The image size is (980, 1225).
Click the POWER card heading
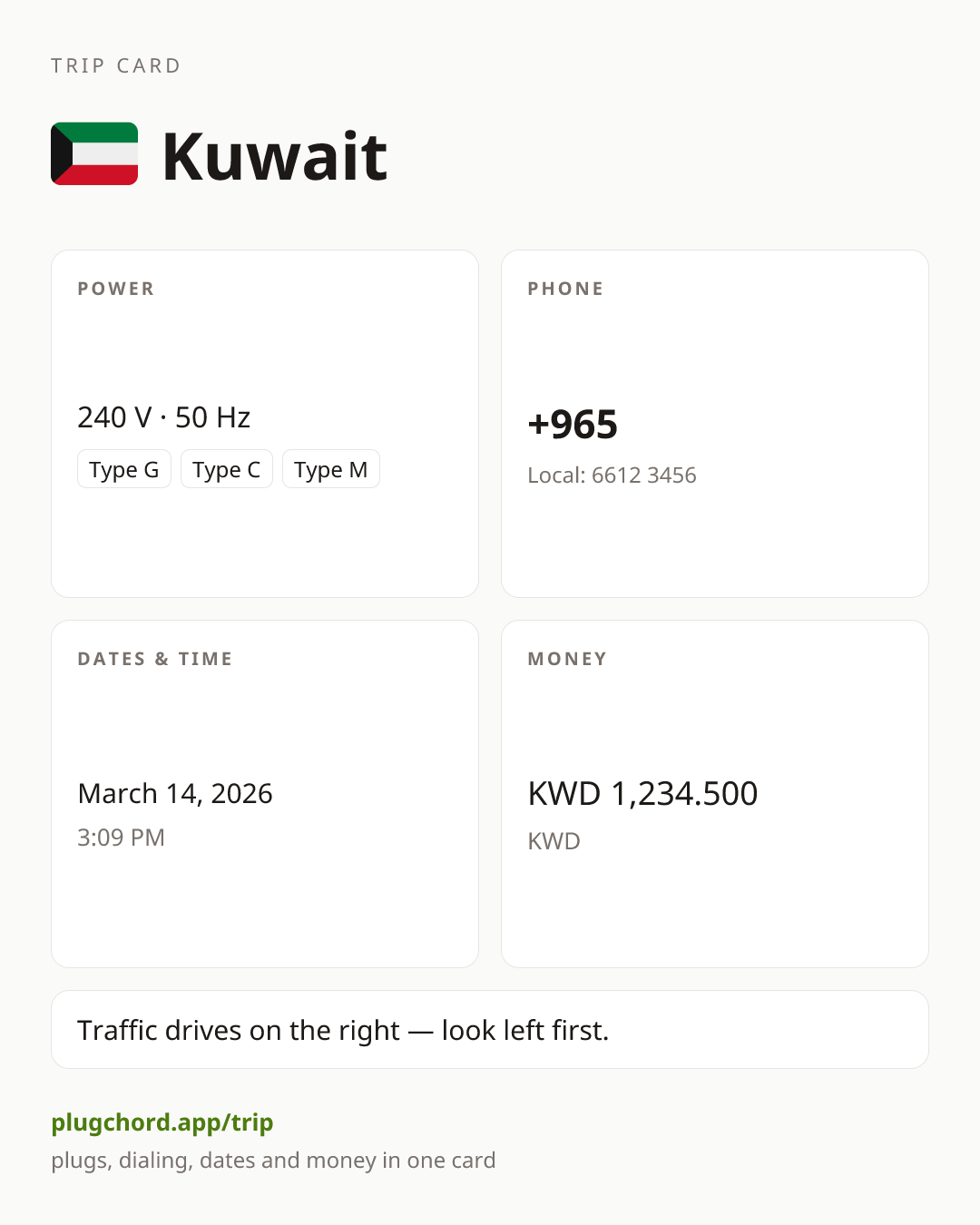pos(116,289)
